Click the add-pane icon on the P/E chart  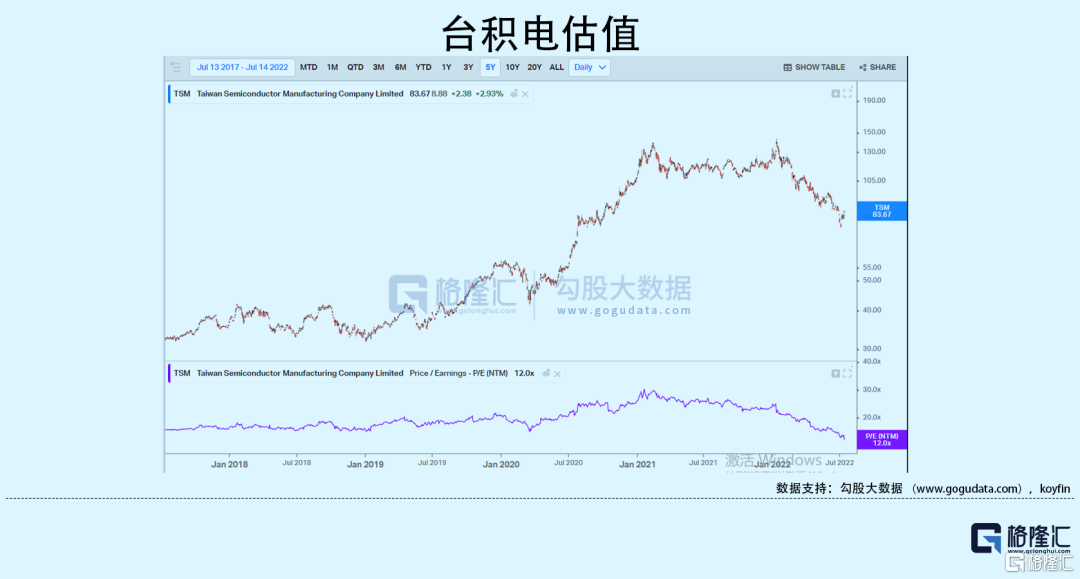click(835, 373)
